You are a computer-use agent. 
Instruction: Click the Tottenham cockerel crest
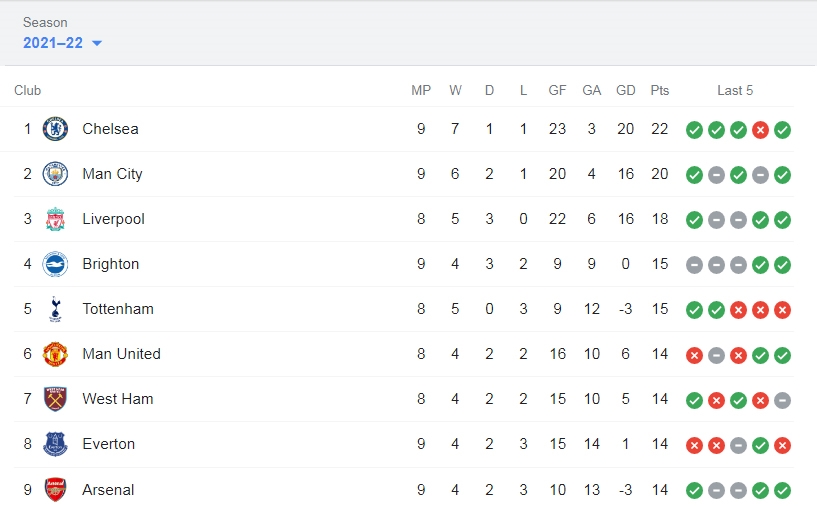tap(55, 309)
